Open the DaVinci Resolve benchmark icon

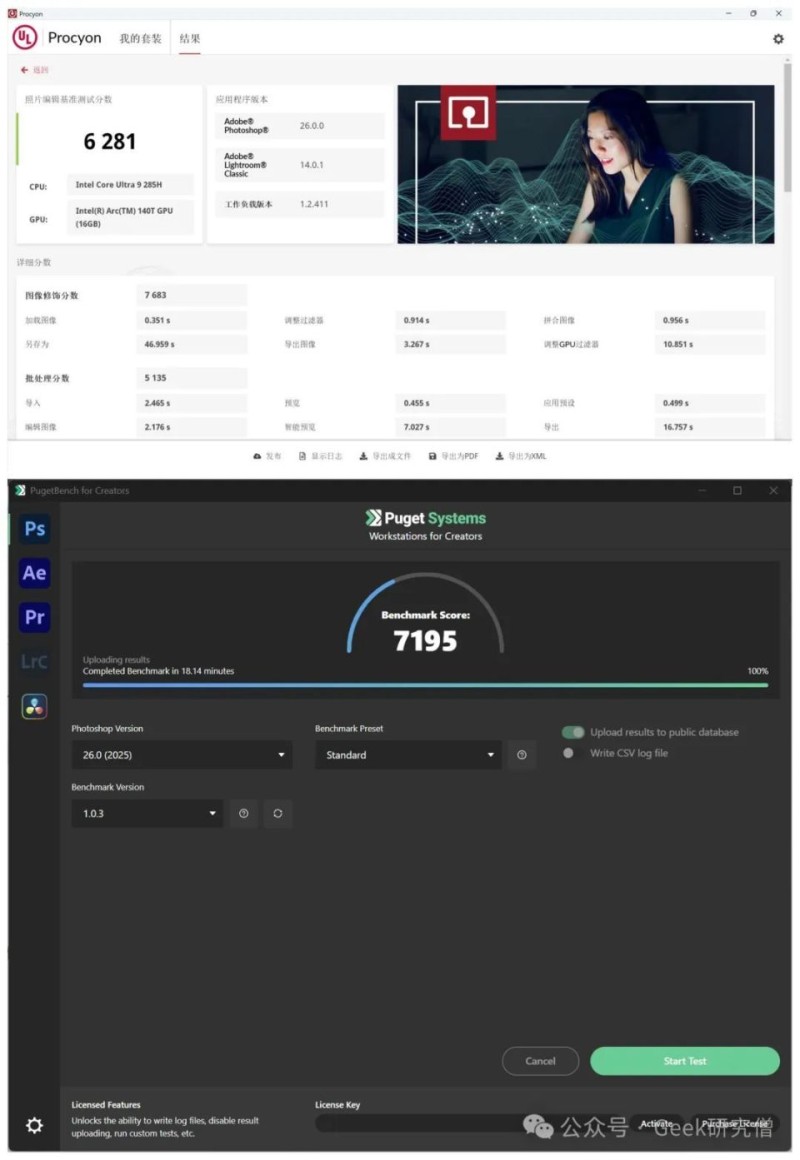34,706
